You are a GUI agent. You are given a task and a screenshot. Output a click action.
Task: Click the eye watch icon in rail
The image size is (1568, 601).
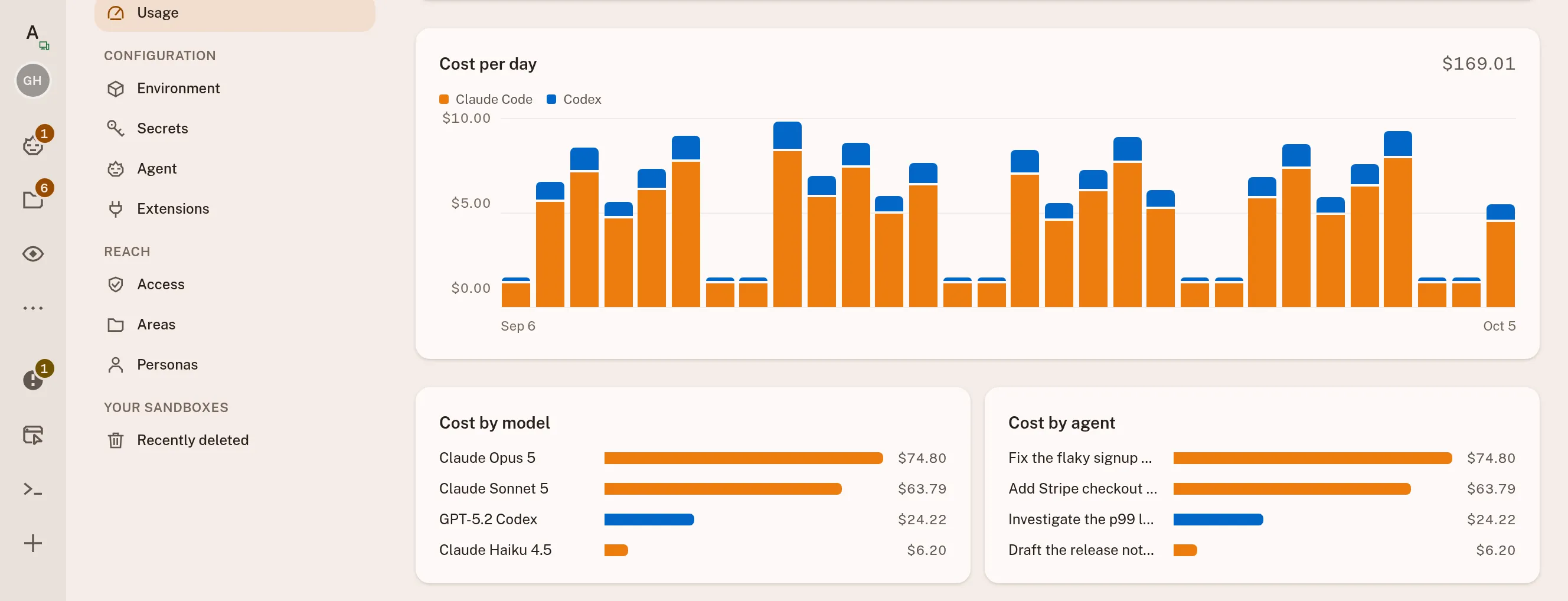coord(33,254)
